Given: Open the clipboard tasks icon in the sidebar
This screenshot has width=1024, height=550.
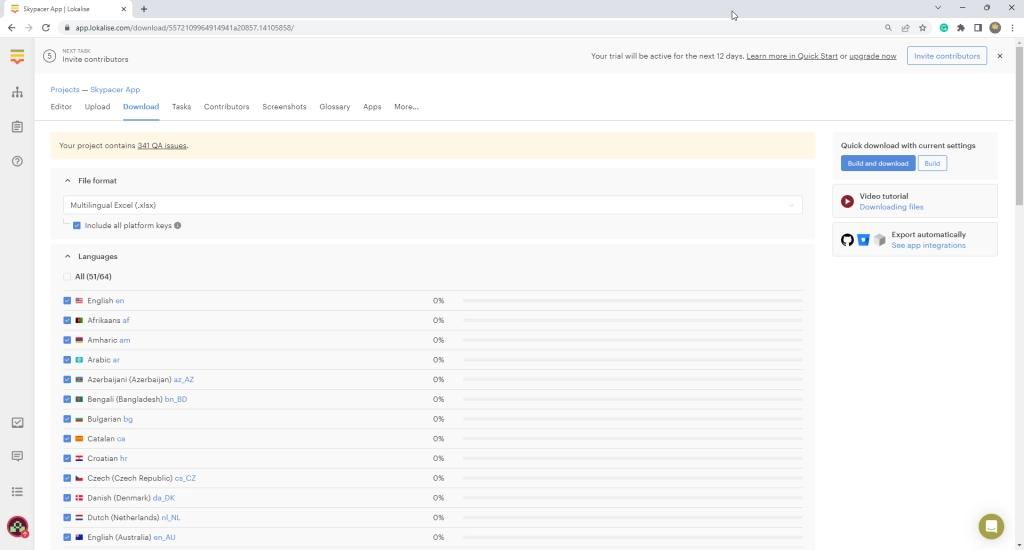Looking at the screenshot, I should [x=17, y=127].
